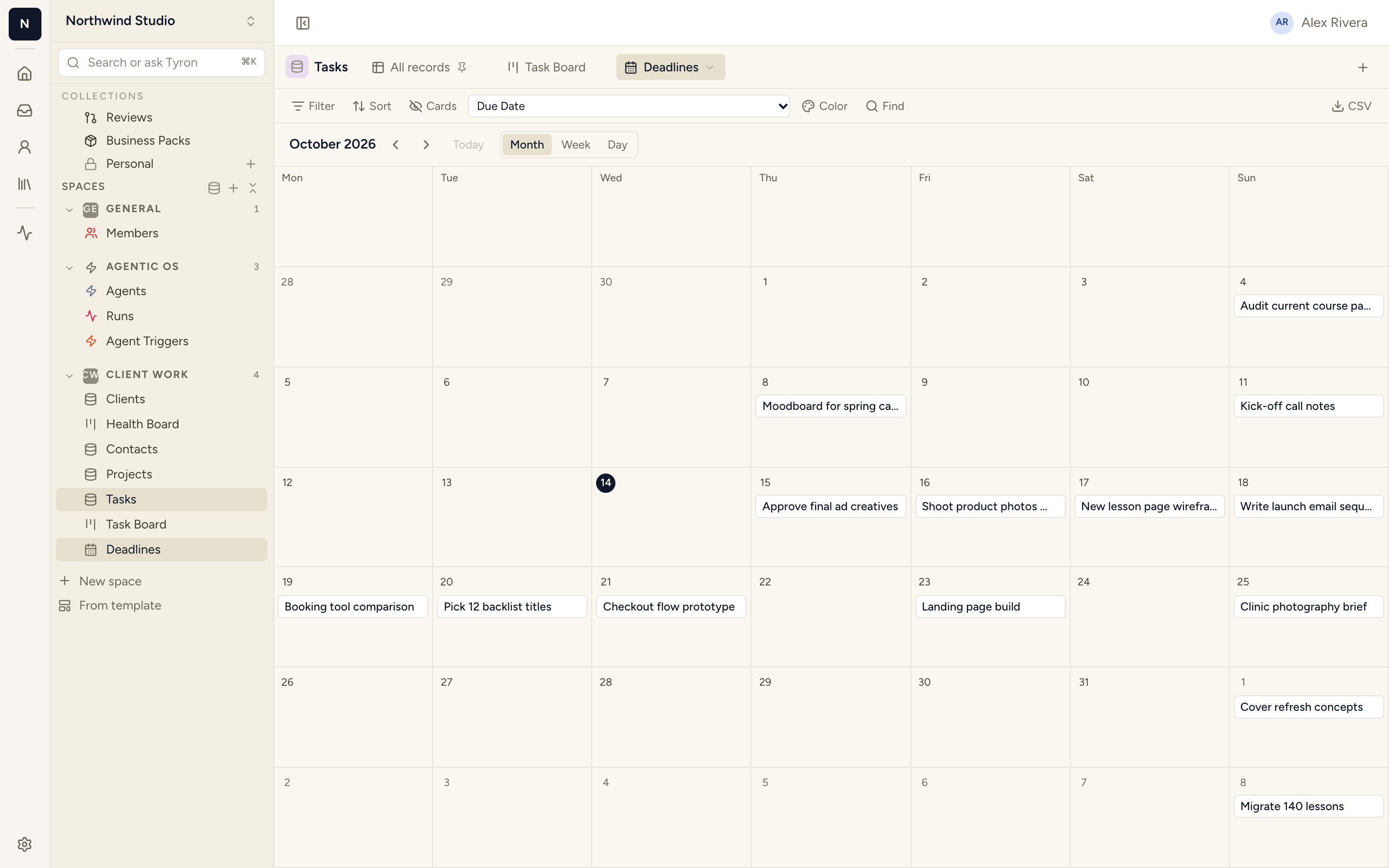The width and height of the screenshot is (1389, 868).
Task: Toggle Cards visibility
Action: coord(433,106)
